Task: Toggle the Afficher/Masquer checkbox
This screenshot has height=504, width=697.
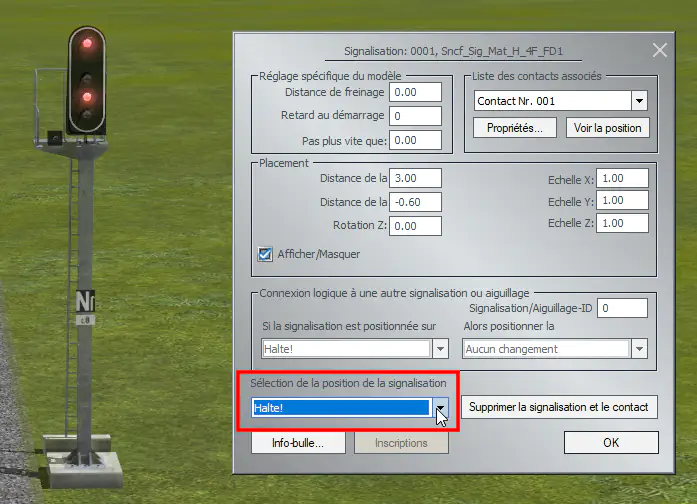Action: tap(265, 254)
